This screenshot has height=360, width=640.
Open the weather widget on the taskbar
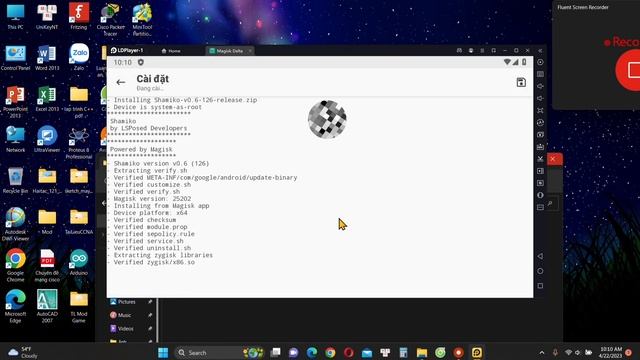click(23, 353)
